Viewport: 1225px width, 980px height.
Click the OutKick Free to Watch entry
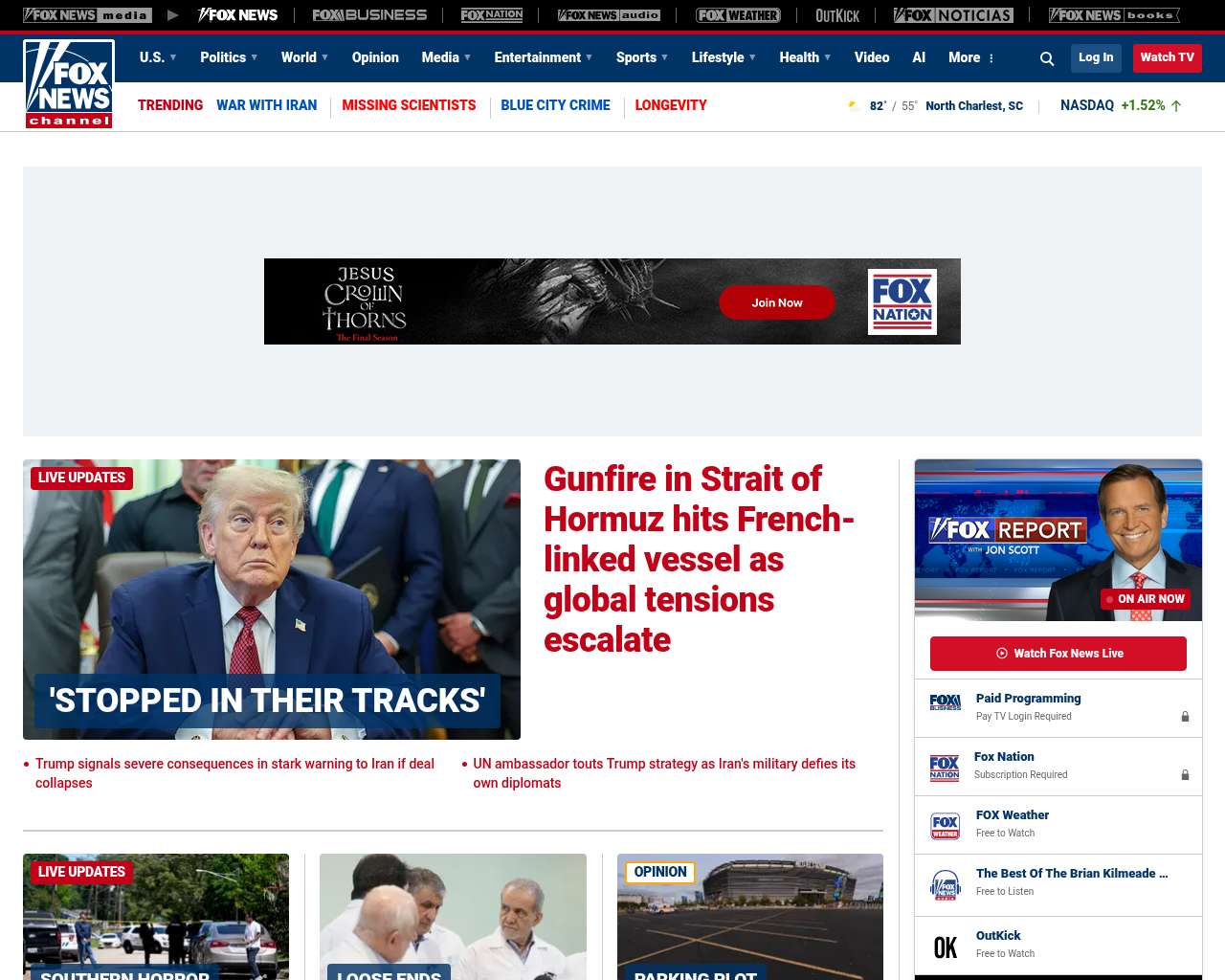pos(1058,946)
